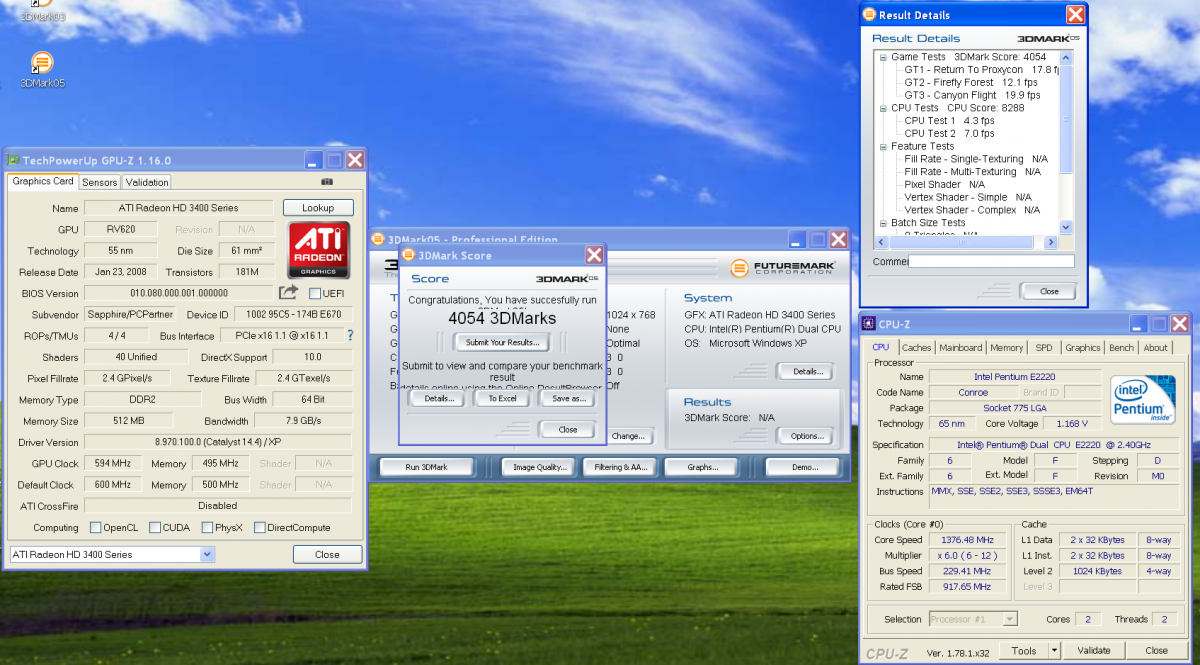
Task: Click the 3DMark Score dialog title icon
Action: (410, 255)
